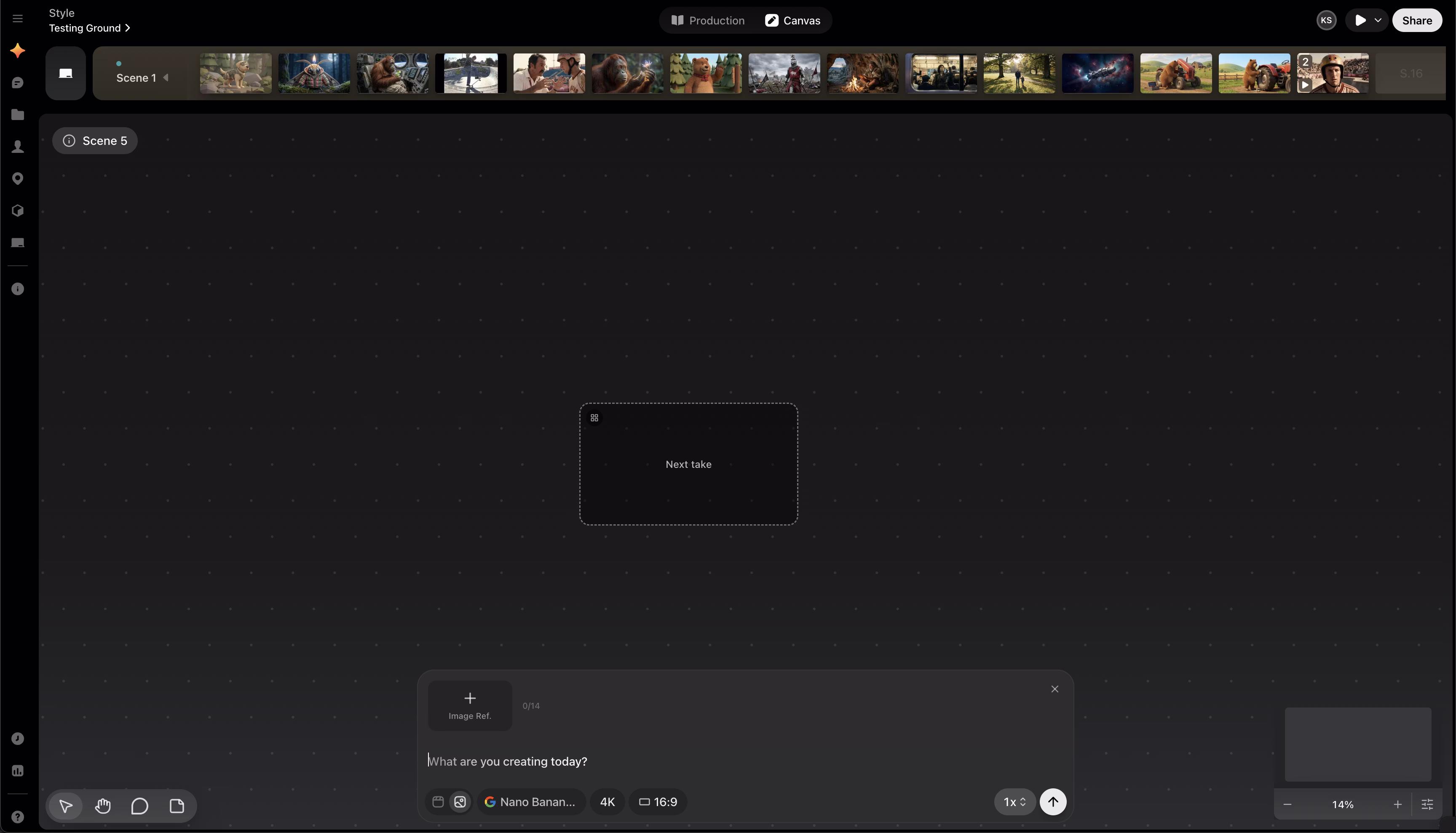Viewport: 1456px width, 833px height.
Task: Add an Image Ref. with plus button
Action: click(x=470, y=705)
